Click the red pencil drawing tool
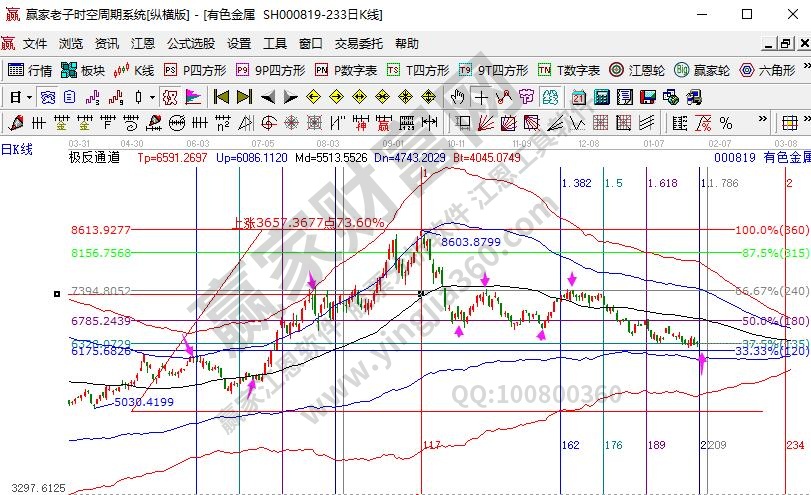 [x=15, y=123]
